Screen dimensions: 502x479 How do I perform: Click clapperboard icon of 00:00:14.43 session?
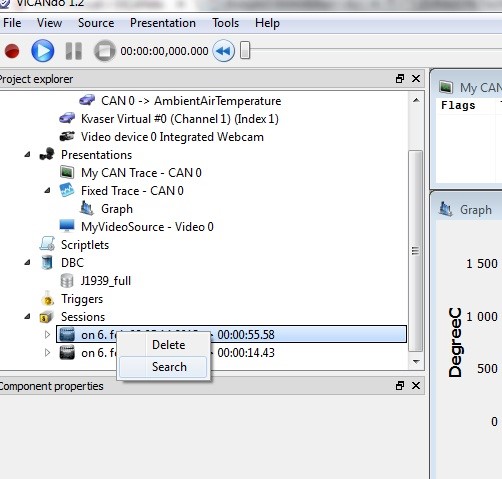[x=67, y=352]
